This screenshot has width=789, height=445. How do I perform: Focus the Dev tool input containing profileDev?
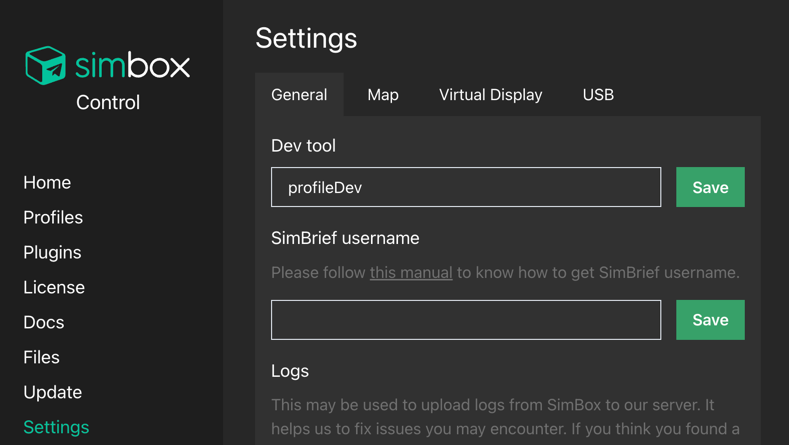[x=466, y=187]
